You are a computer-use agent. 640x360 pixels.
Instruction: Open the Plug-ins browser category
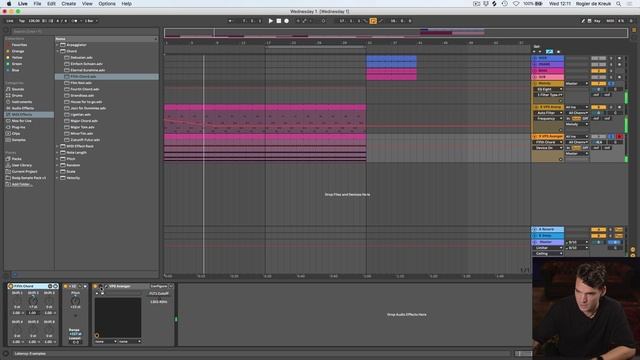[18, 127]
